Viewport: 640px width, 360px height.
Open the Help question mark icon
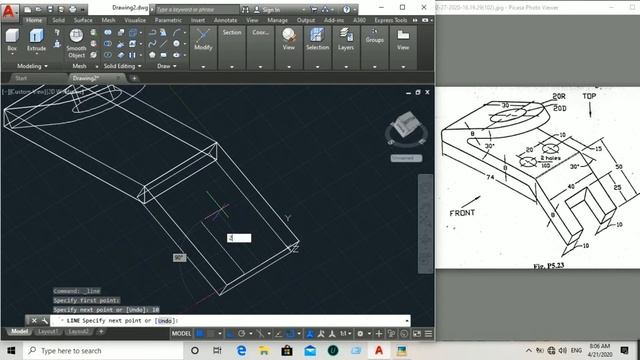point(347,9)
